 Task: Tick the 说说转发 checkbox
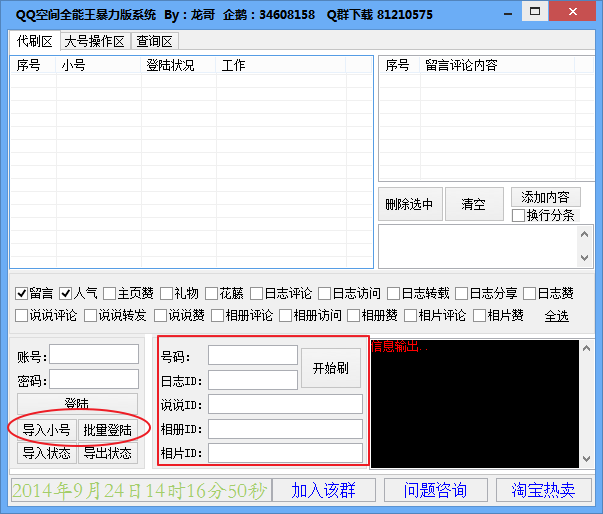coord(90,316)
